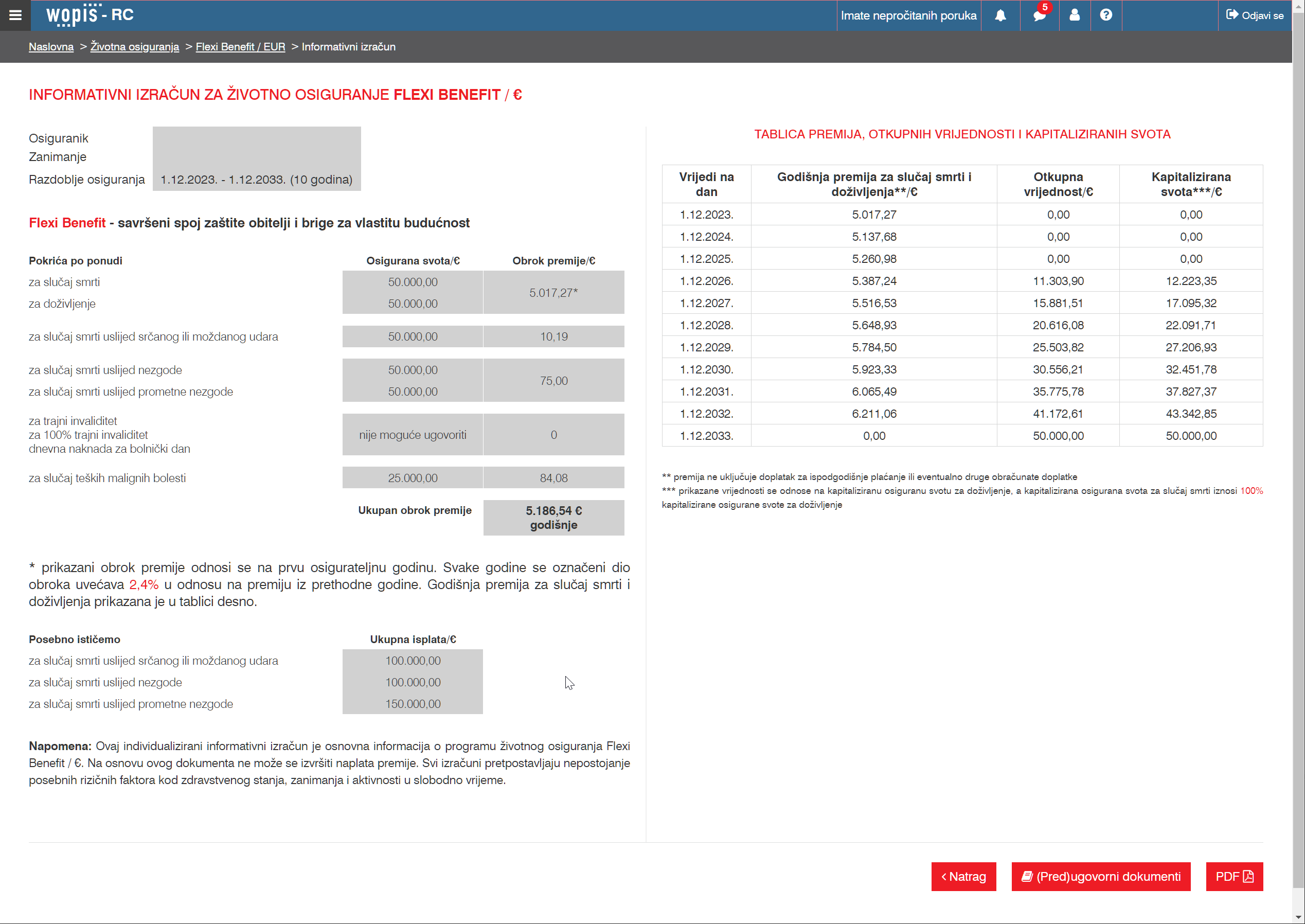1305x924 pixels.
Task: Select insured sum 25.000,00
Action: coord(413,478)
